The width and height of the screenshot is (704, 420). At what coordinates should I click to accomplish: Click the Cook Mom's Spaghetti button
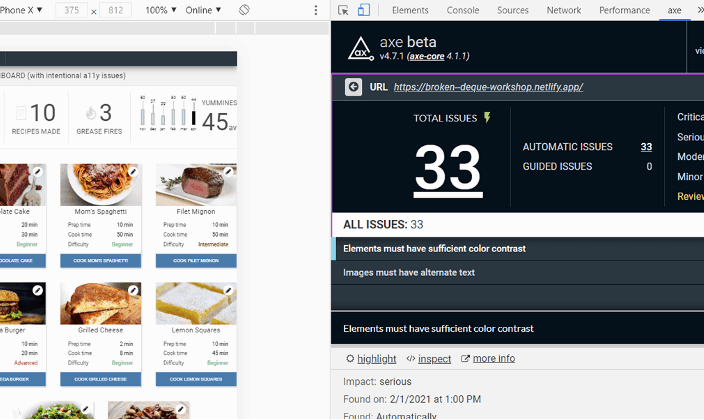(100, 260)
